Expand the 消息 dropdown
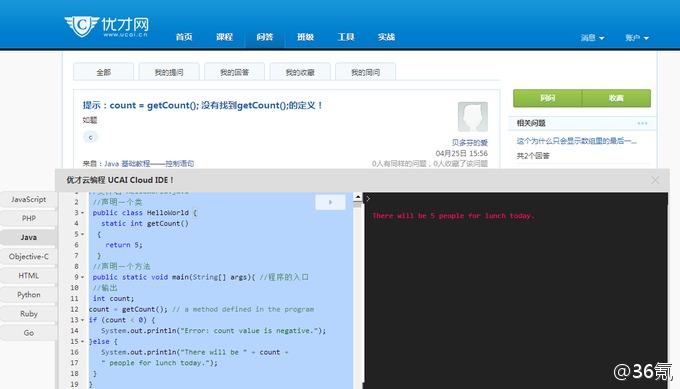Viewport: 680px width, 389px height. (x=592, y=38)
